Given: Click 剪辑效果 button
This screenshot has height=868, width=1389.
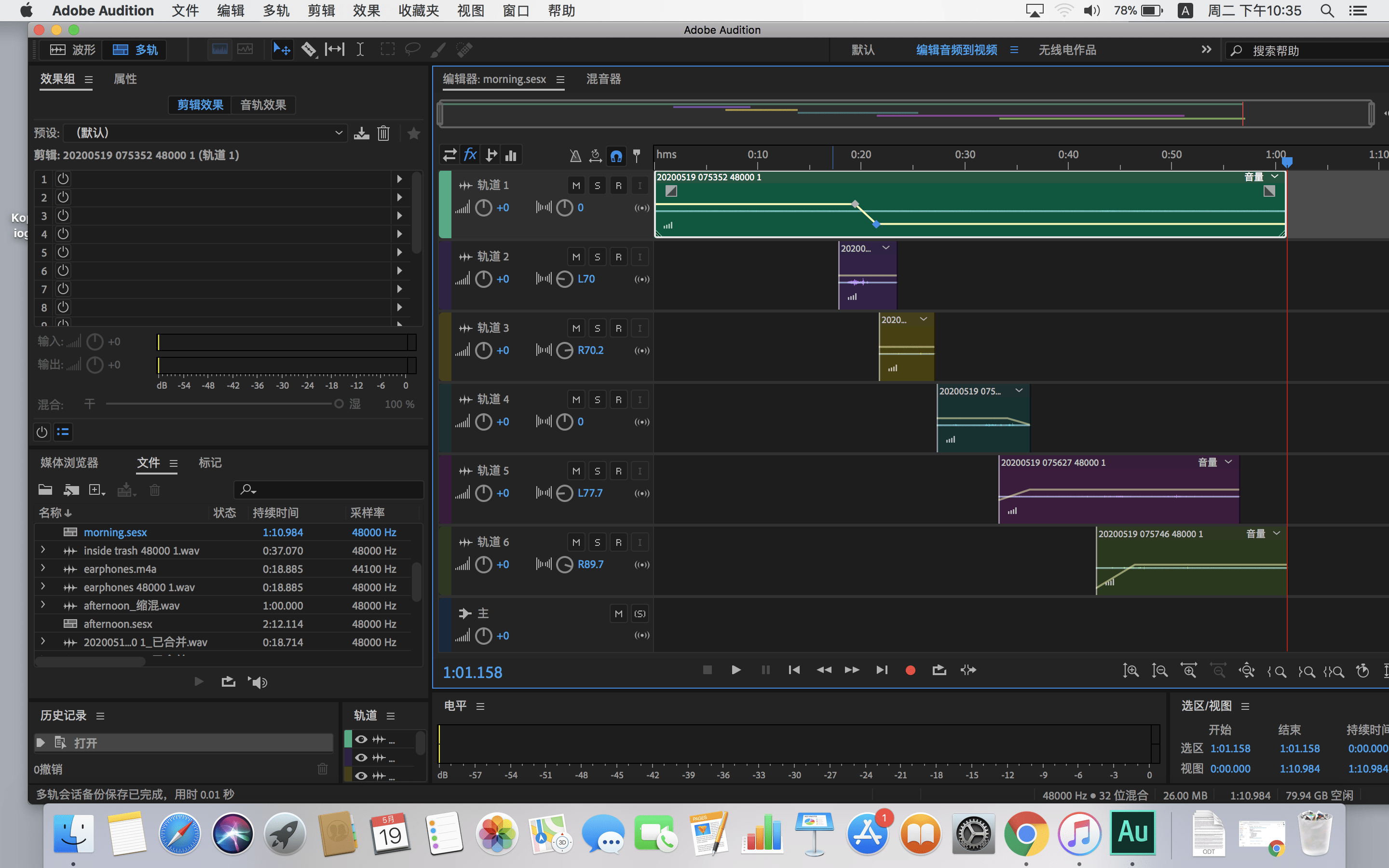Looking at the screenshot, I should 200,105.
